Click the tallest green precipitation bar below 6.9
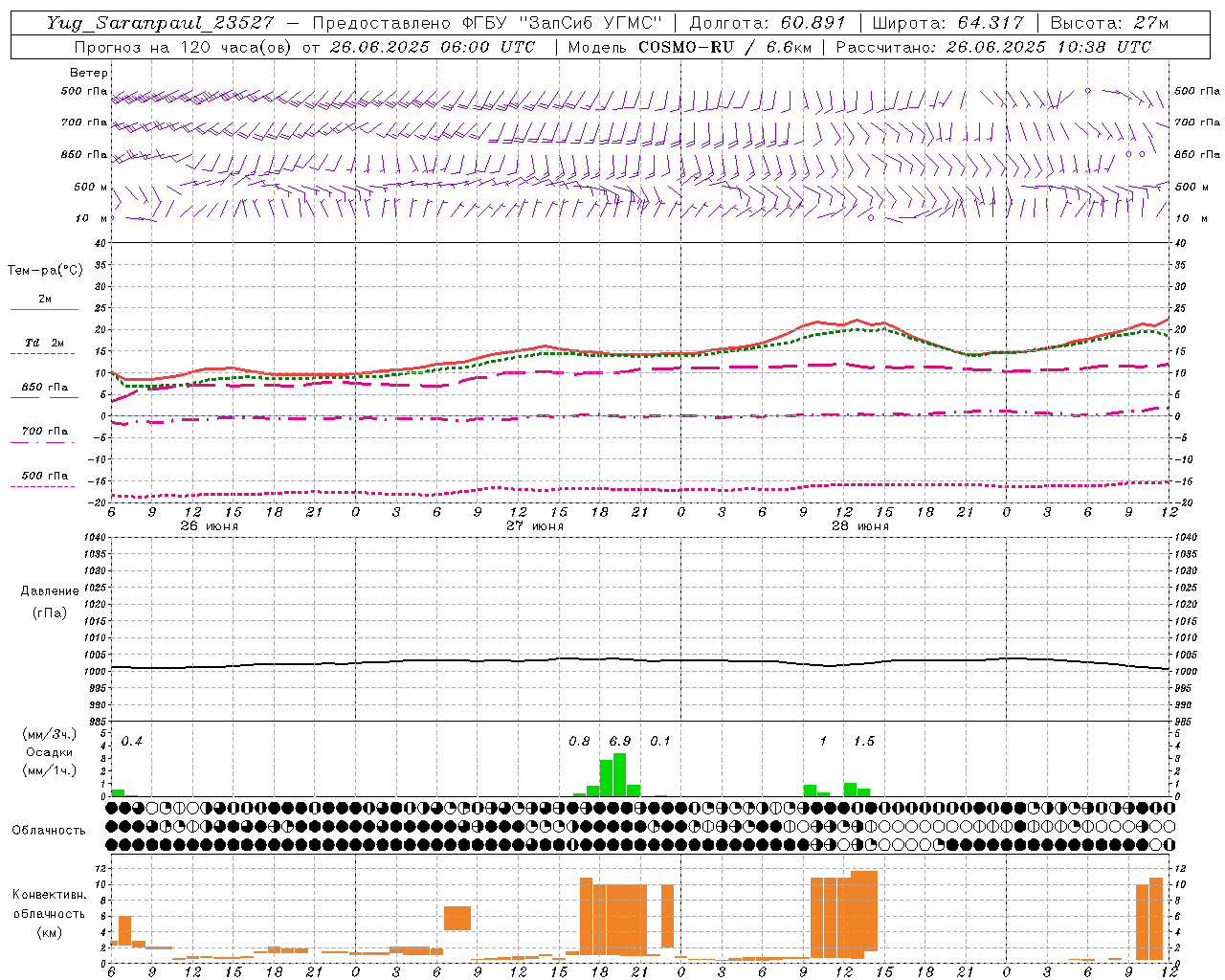This screenshot has height=980, width=1225. pyautogui.click(x=620, y=775)
